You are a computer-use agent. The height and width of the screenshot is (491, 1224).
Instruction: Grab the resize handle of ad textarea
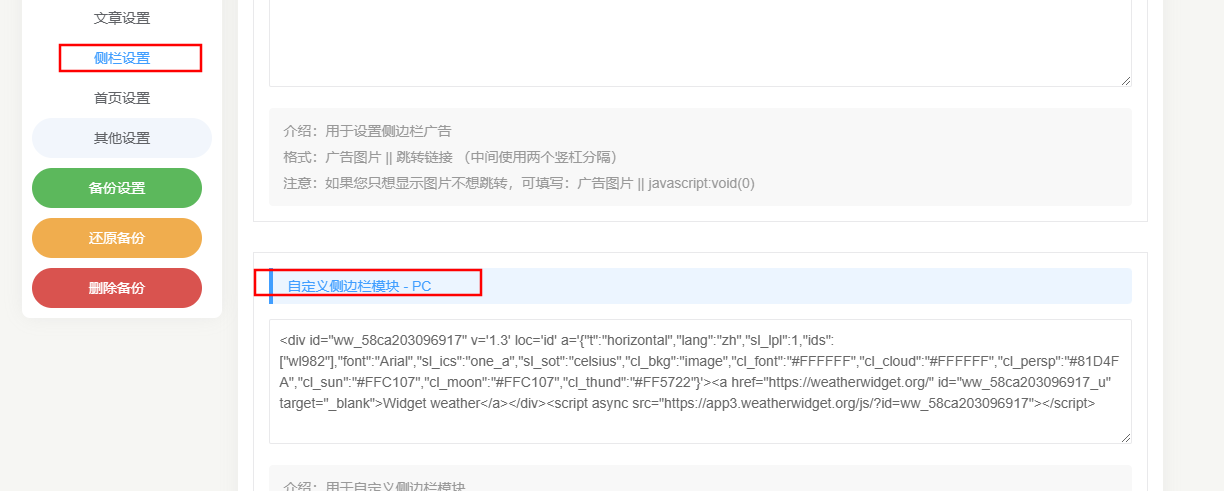1125,80
